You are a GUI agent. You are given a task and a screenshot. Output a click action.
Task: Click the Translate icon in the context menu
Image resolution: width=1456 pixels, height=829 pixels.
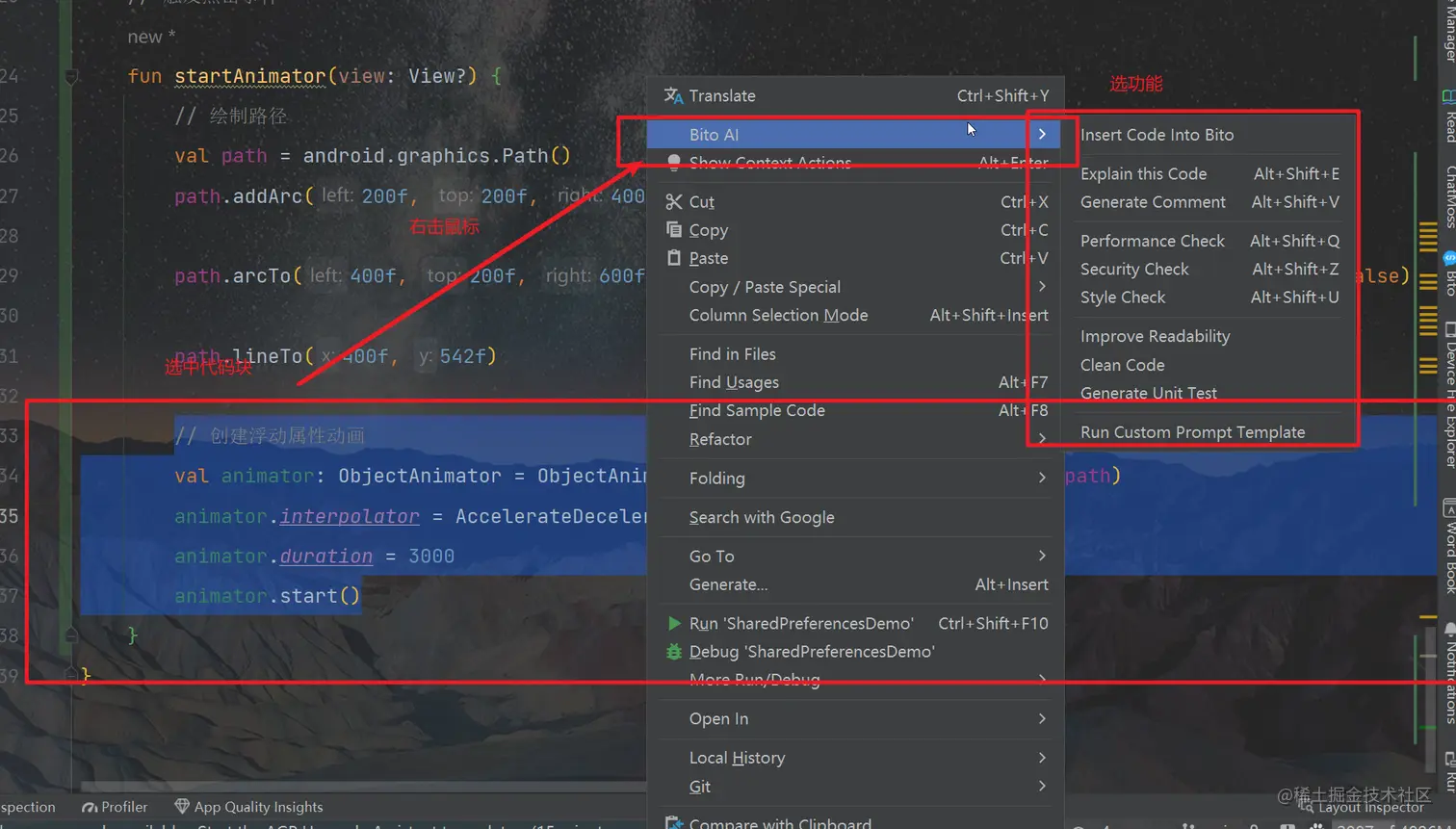click(673, 95)
